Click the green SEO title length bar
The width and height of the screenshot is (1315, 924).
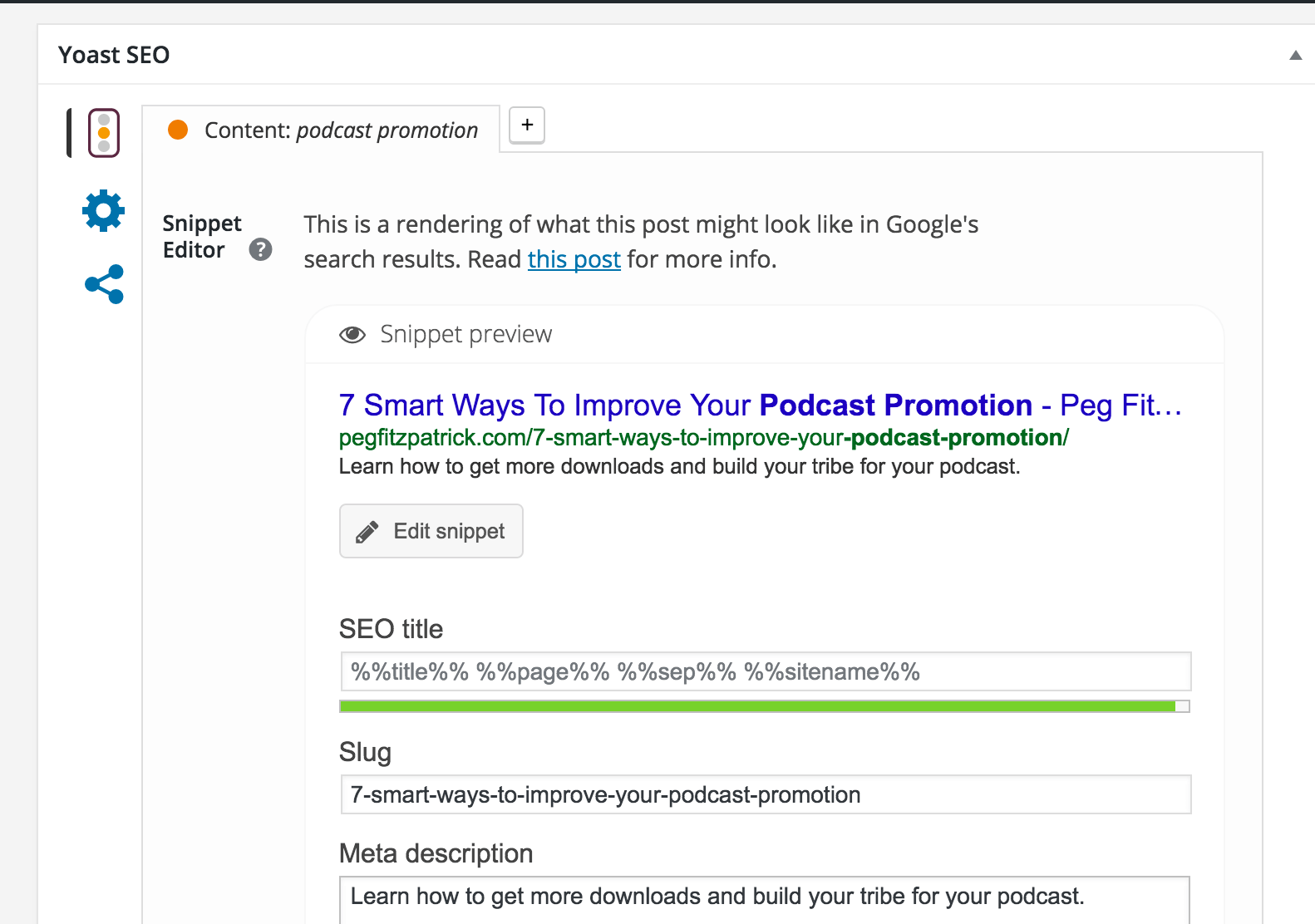click(x=756, y=706)
